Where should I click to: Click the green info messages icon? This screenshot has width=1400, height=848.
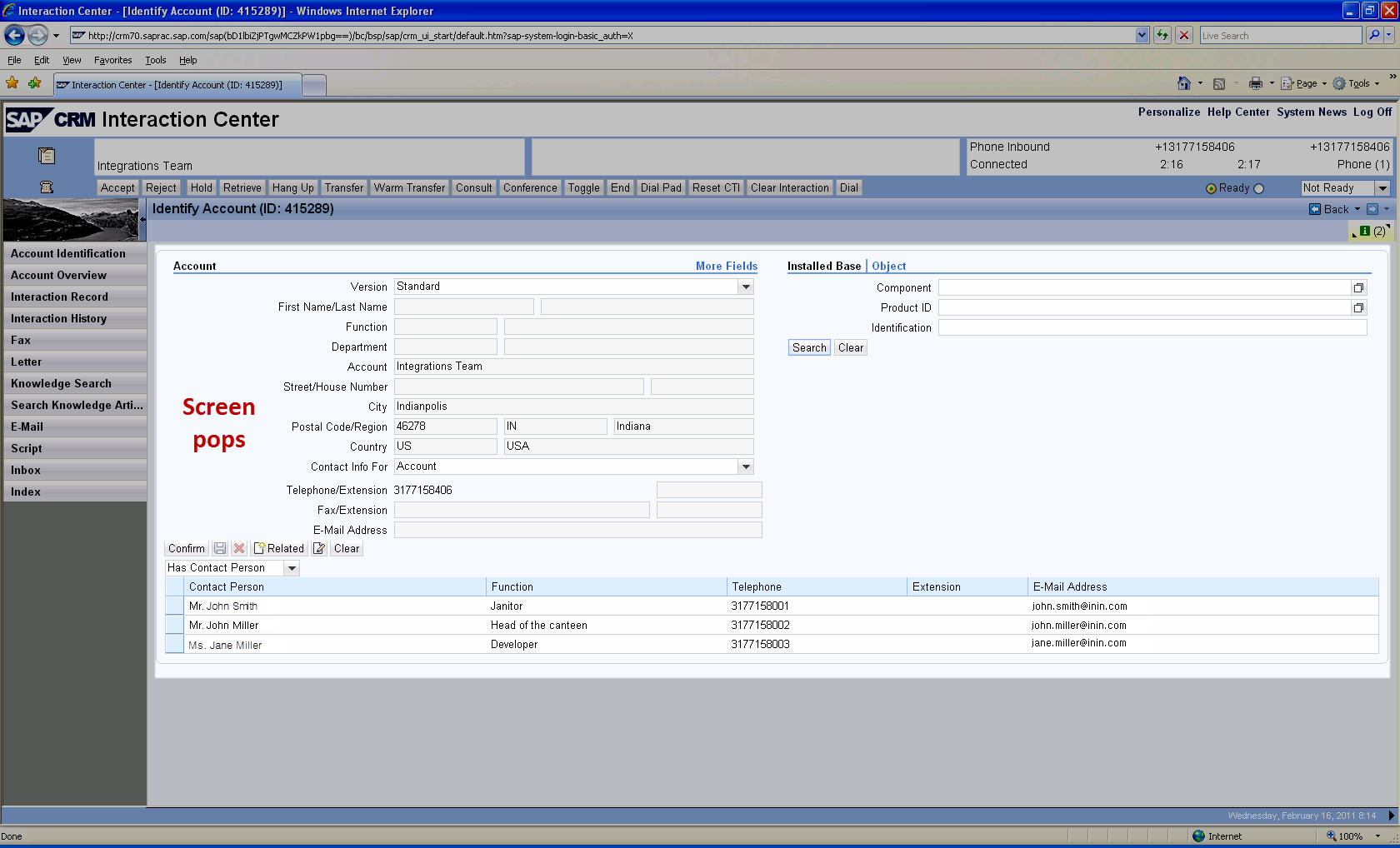1365,231
